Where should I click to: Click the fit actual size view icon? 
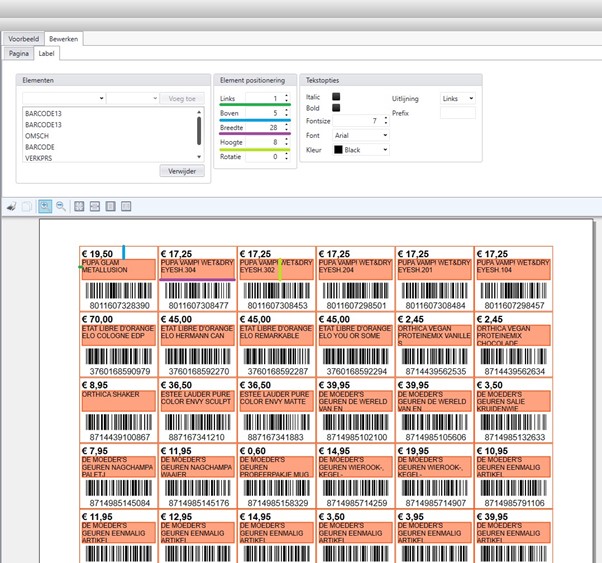(x=79, y=206)
